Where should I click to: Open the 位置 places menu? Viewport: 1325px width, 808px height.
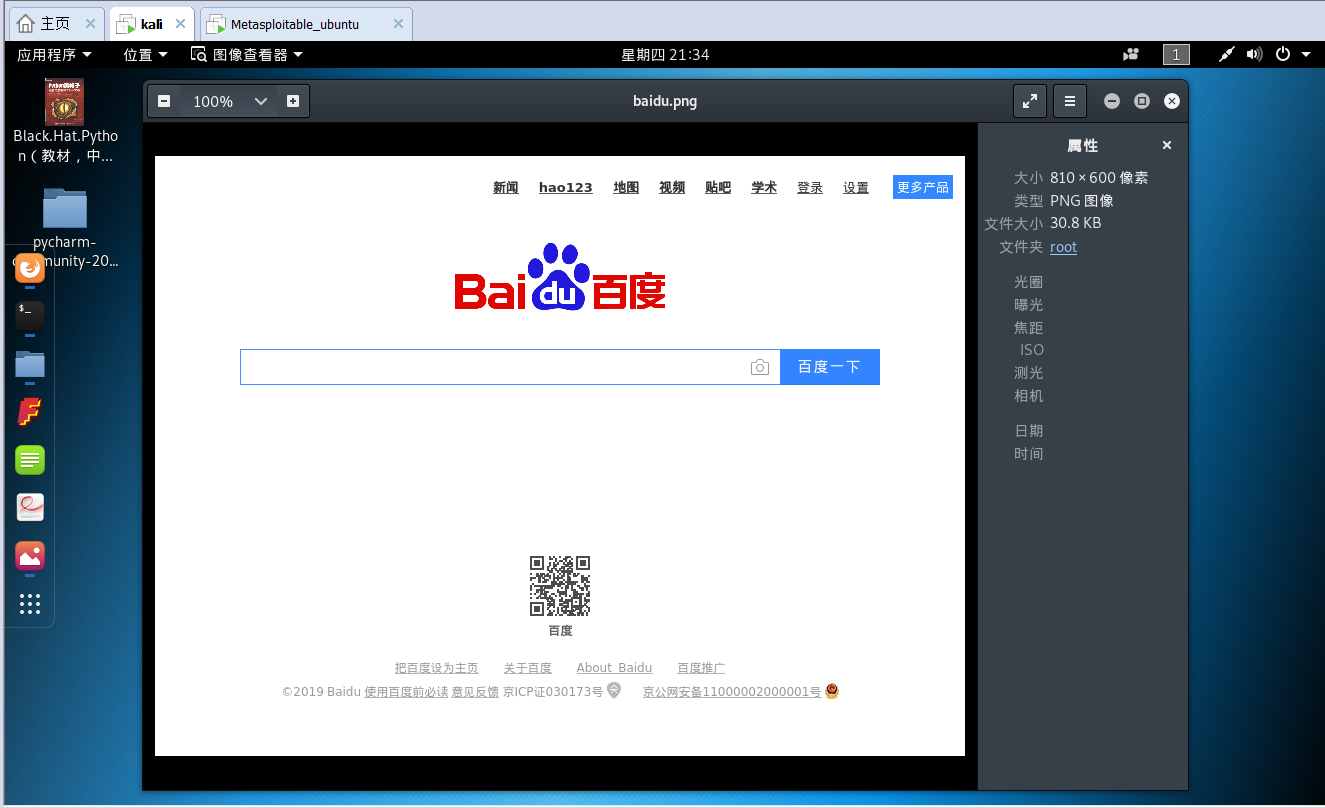click(x=145, y=54)
